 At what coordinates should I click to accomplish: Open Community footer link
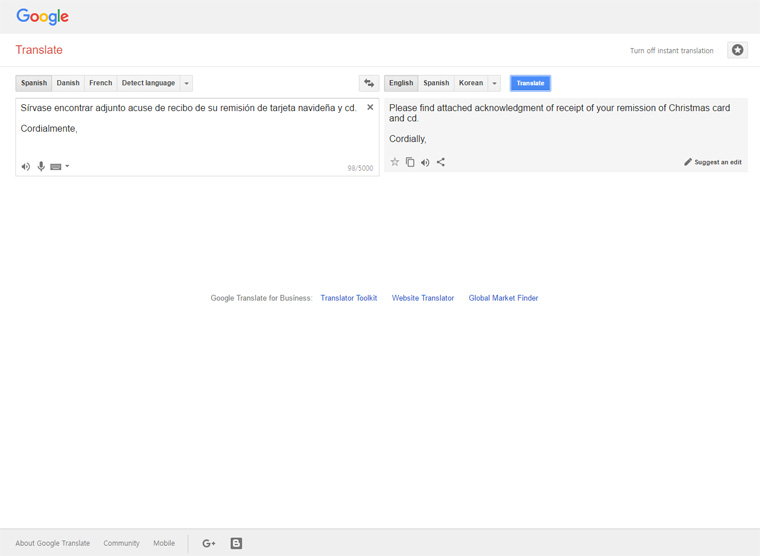coord(121,543)
